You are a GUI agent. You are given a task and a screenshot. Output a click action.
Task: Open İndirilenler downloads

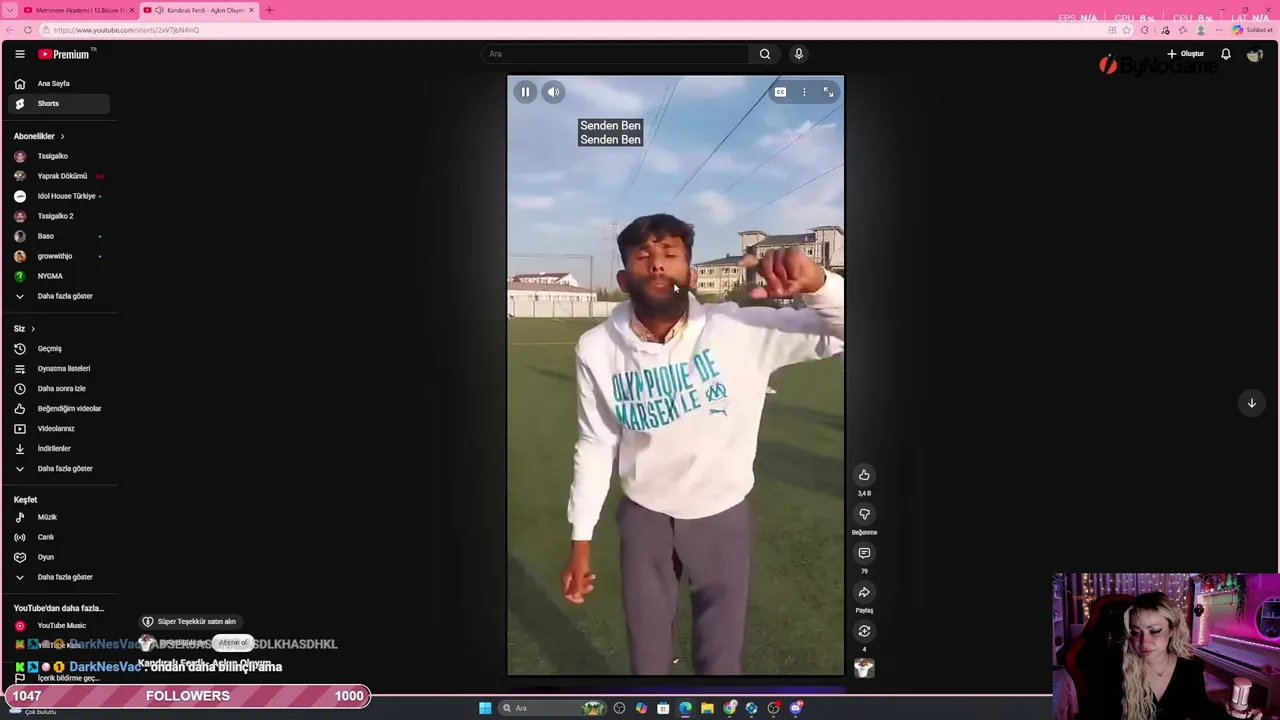coord(58,449)
